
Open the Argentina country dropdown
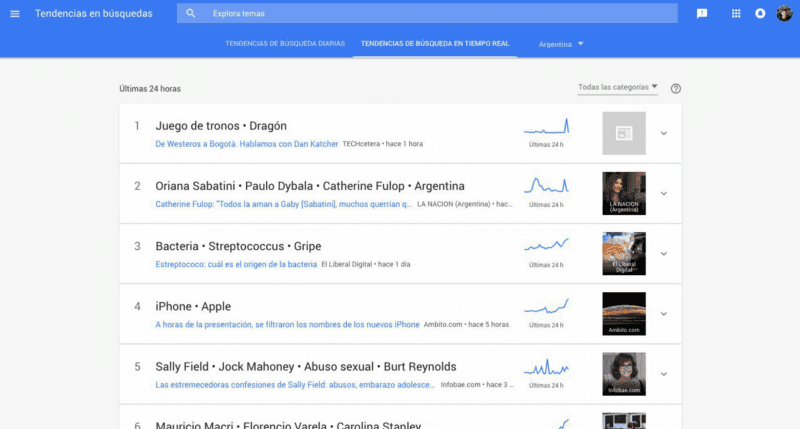(x=561, y=44)
